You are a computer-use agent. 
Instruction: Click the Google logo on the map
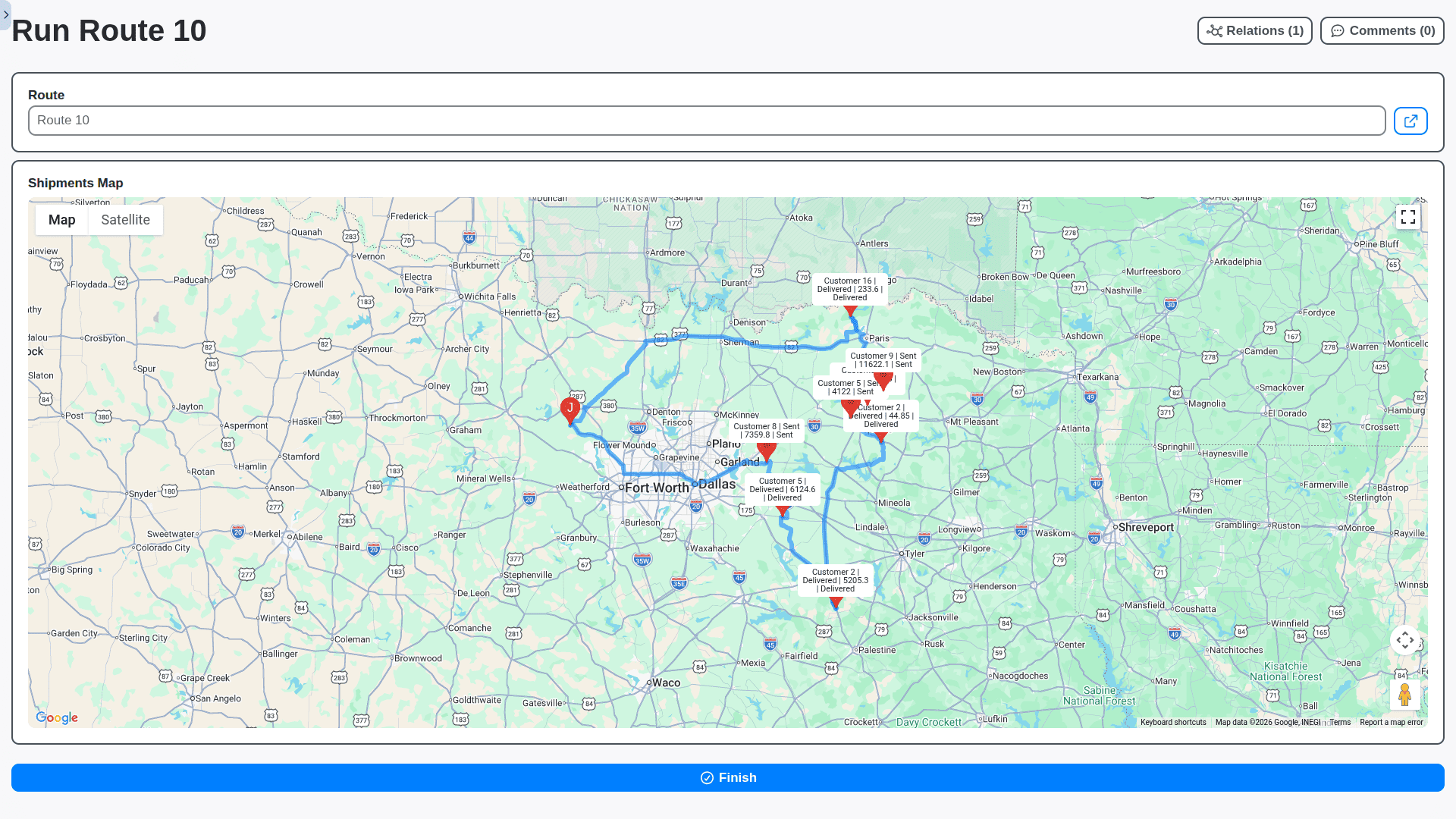56,717
